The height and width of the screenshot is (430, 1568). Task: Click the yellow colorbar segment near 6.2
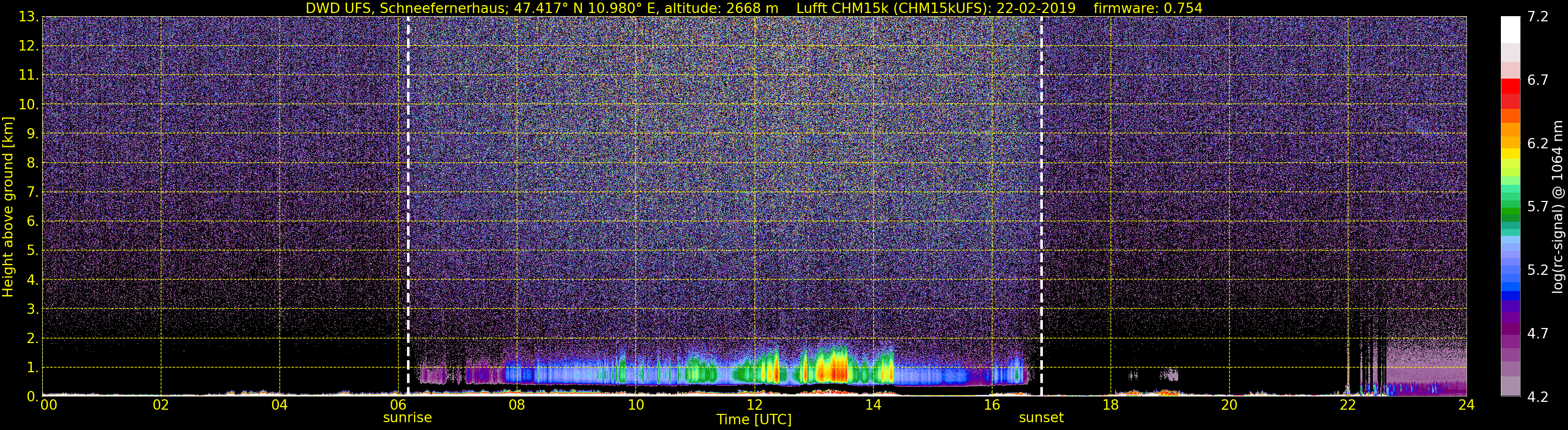[x=1510, y=150]
